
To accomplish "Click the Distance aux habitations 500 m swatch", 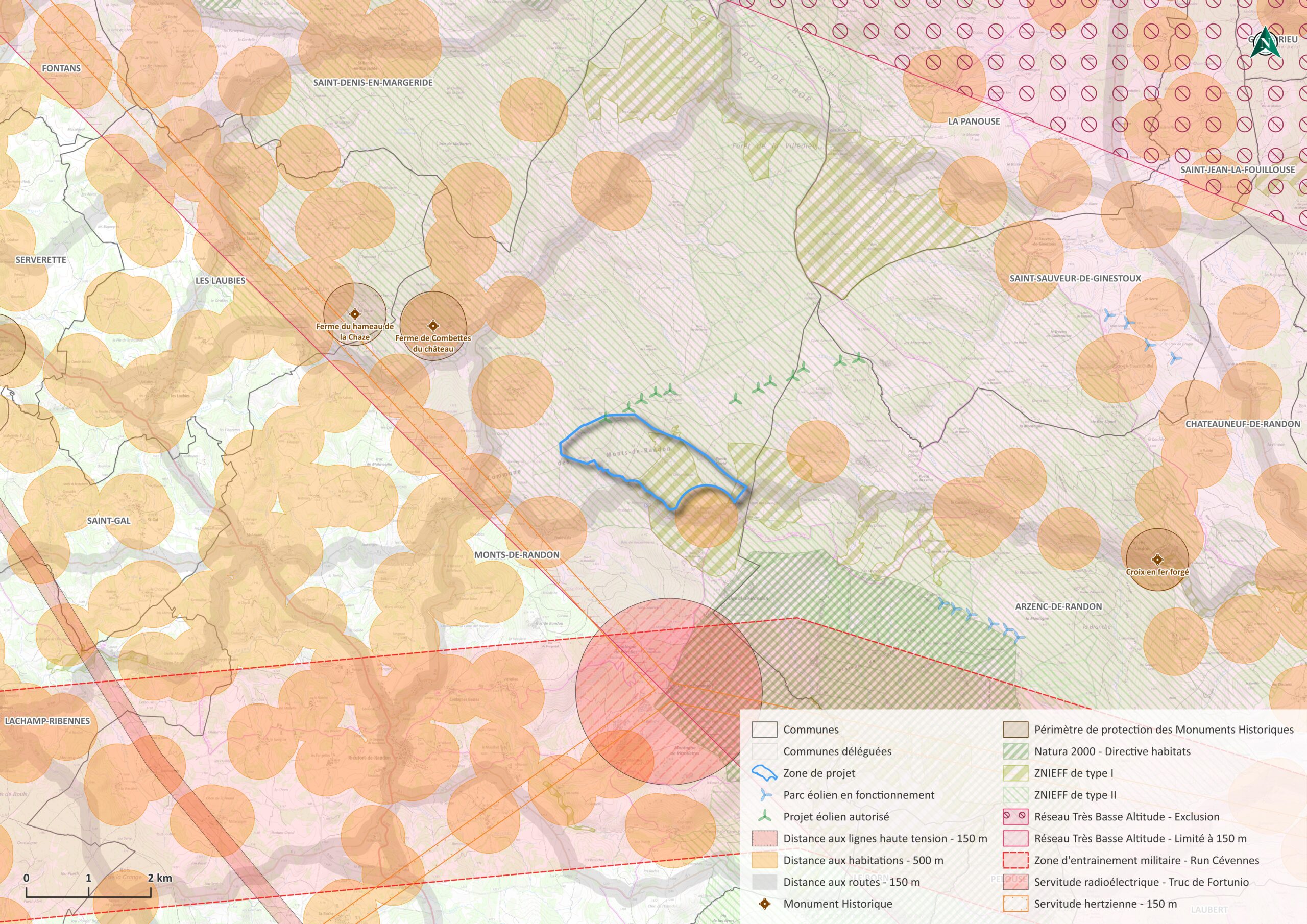I will [x=764, y=860].
